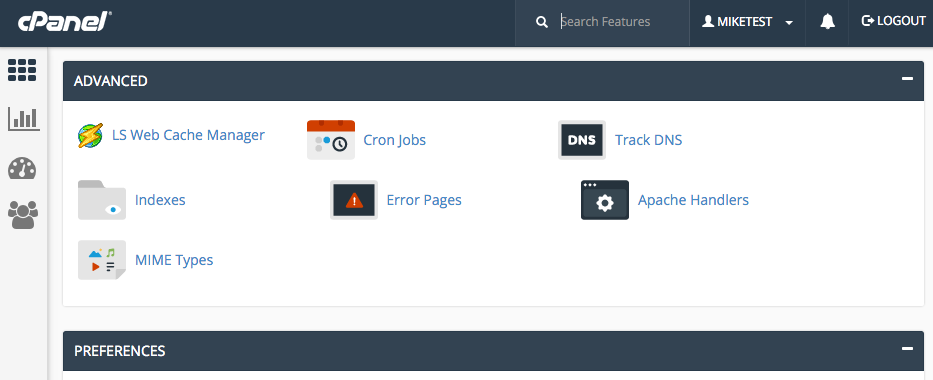
Task: Open the notifications bell
Action: [827, 22]
